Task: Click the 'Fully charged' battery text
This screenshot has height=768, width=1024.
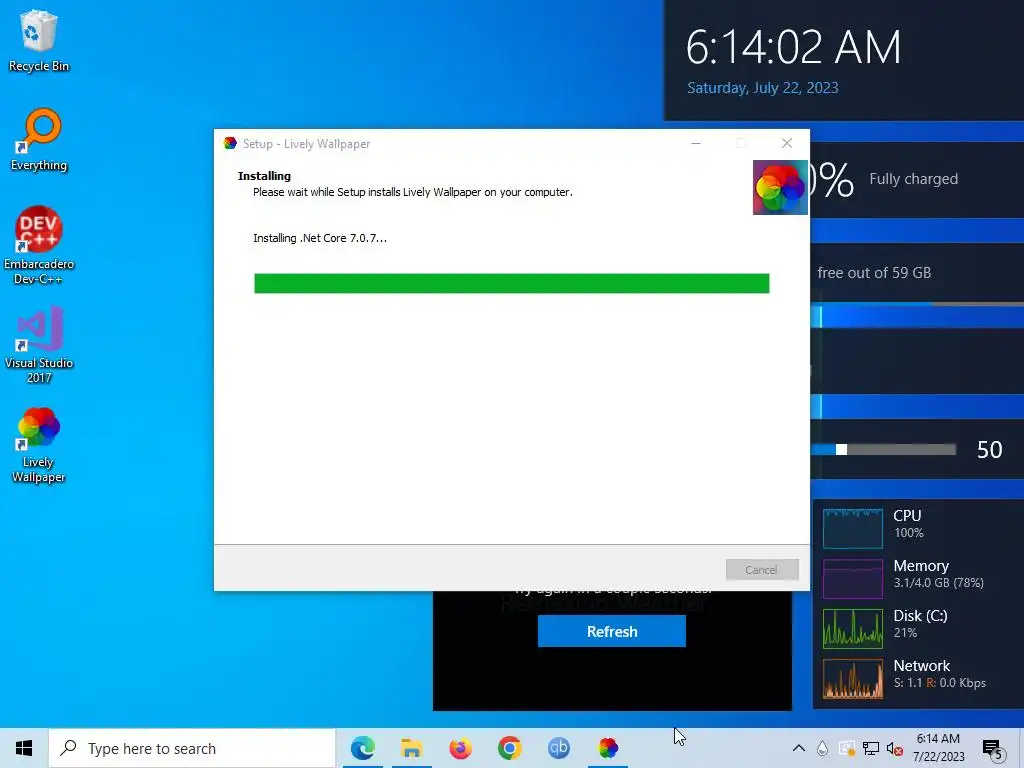Action: click(x=914, y=179)
